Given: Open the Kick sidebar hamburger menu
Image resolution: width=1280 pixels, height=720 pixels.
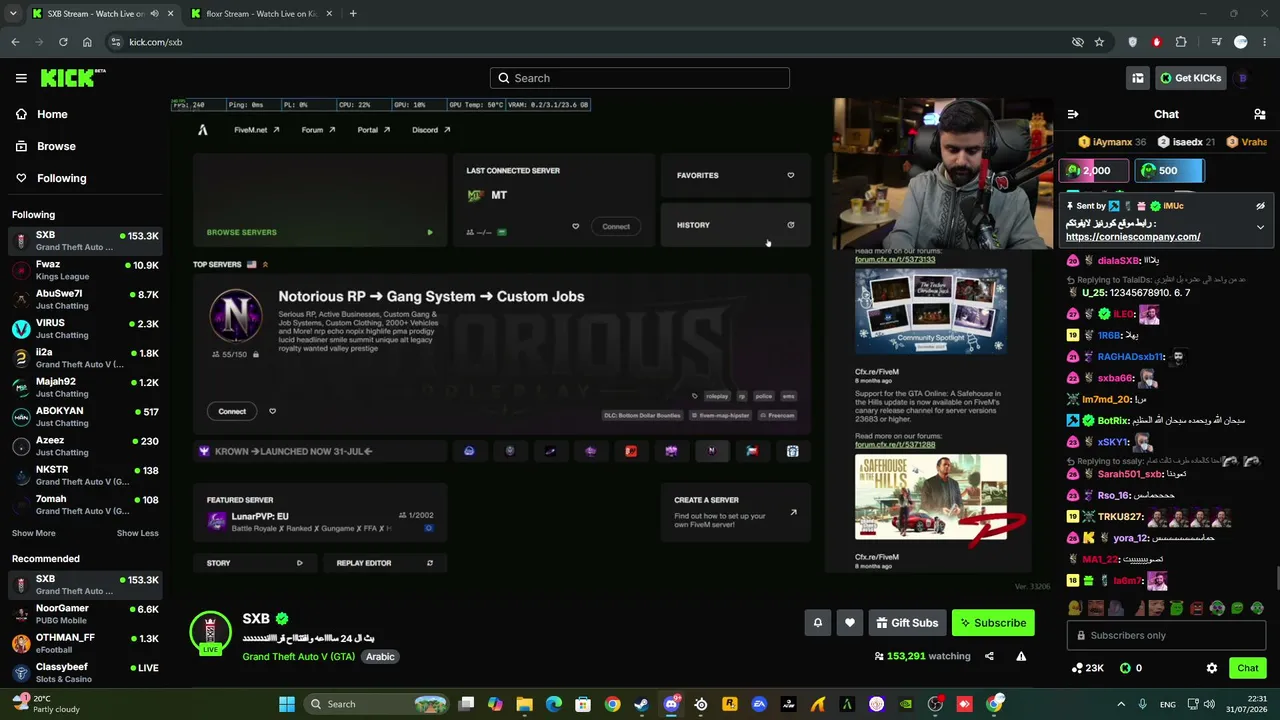Looking at the screenshot, I should click(x=21, y=78).
